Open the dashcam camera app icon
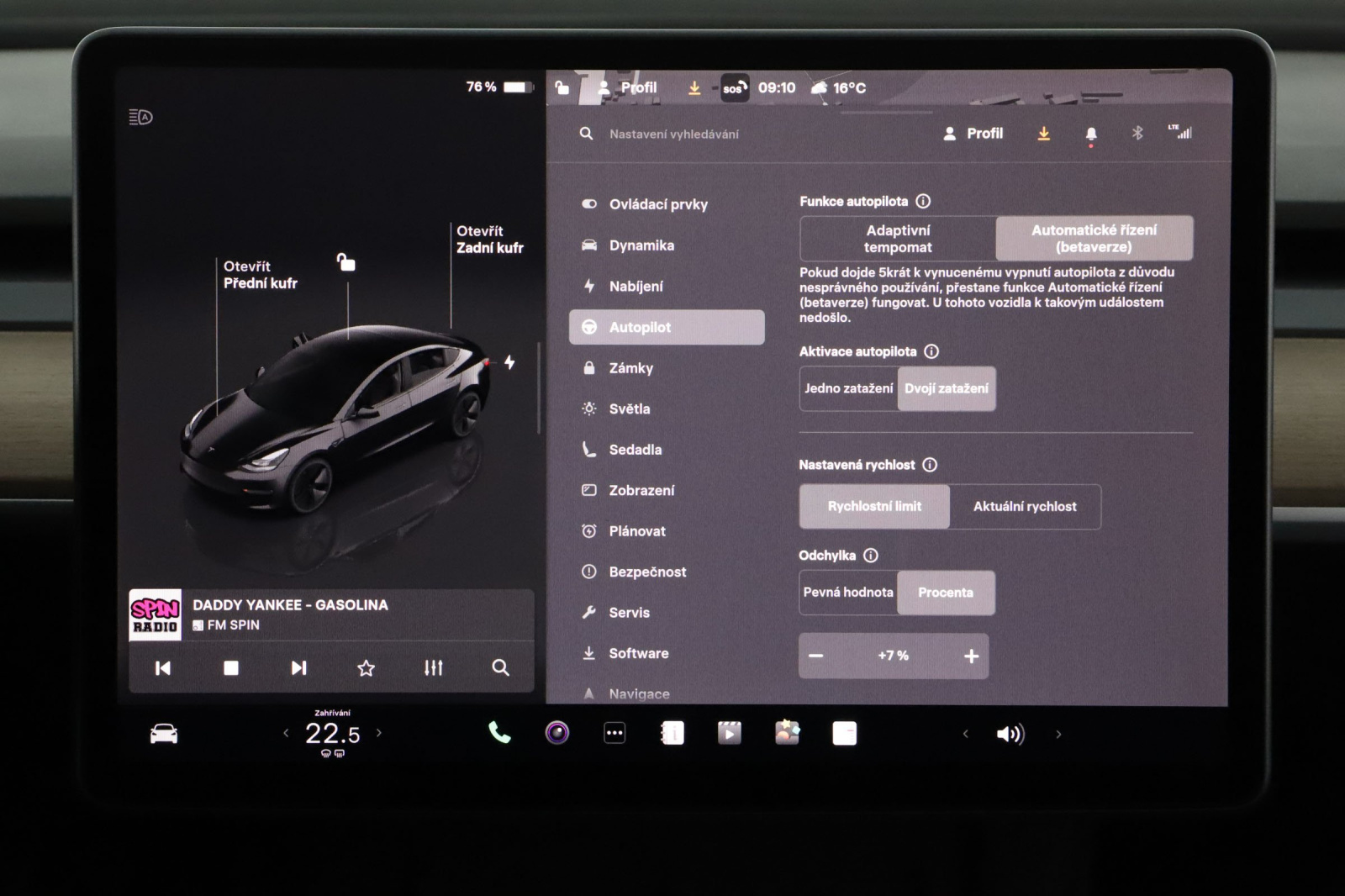The width and height of the screenshot is (1345, 896). coord(556,733)
